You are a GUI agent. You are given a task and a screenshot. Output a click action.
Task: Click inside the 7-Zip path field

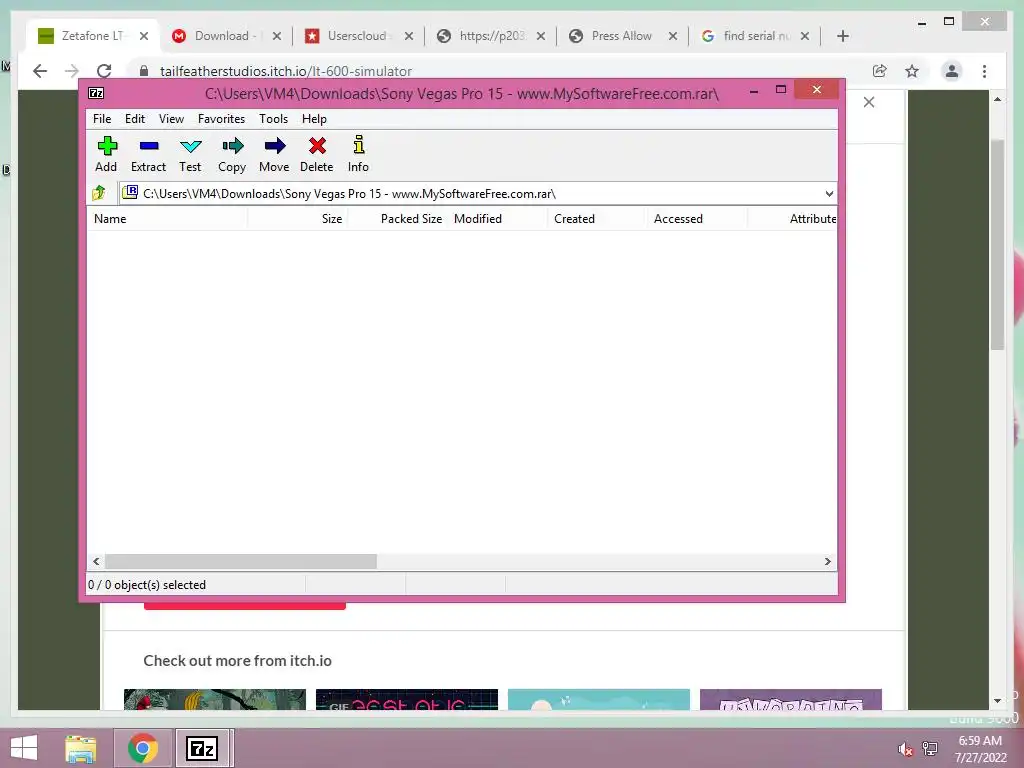(470, 194)
